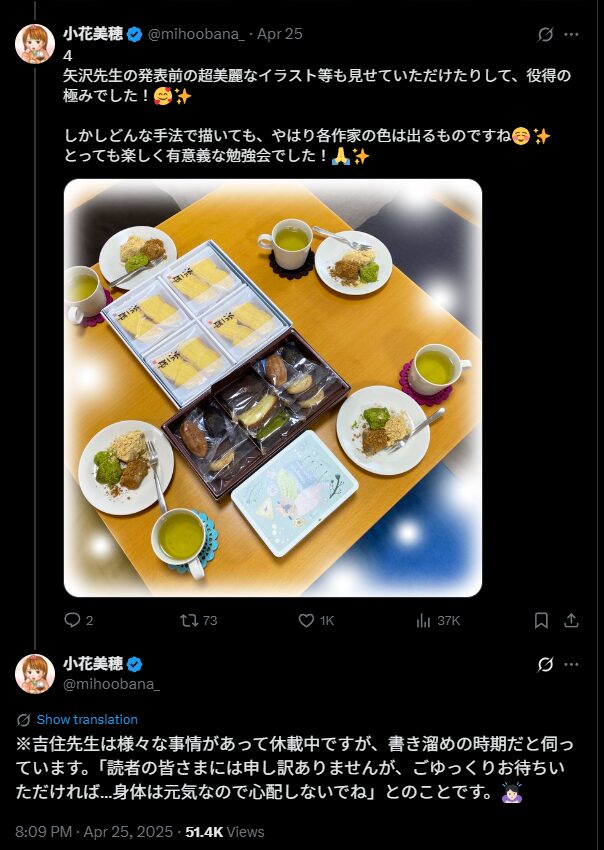604x850 pixels.
Task: Click Show translation link
Action: tap(87, 719)
